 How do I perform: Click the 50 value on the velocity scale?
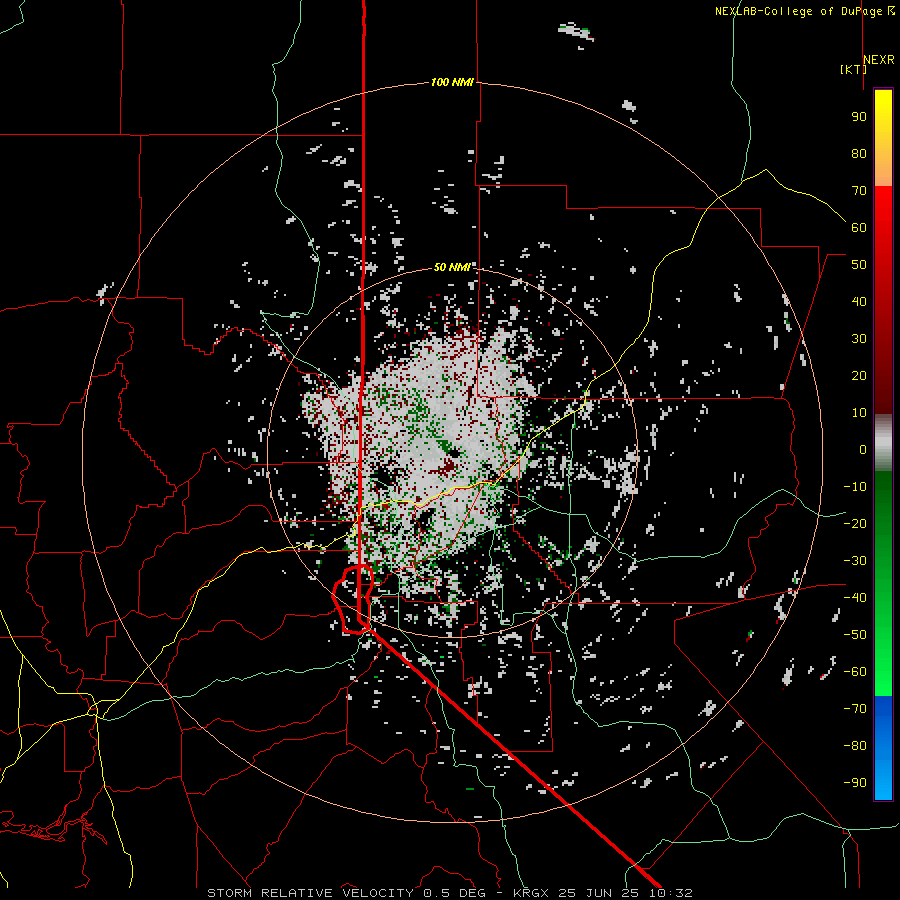pyautogui.click(x=859, y=265)
